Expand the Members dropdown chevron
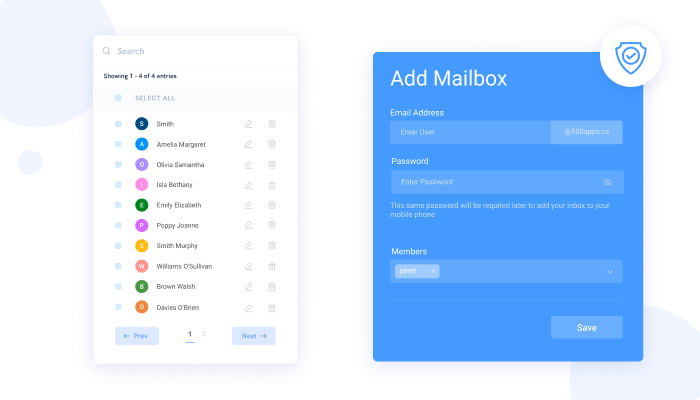 click(x=610, y=271)
